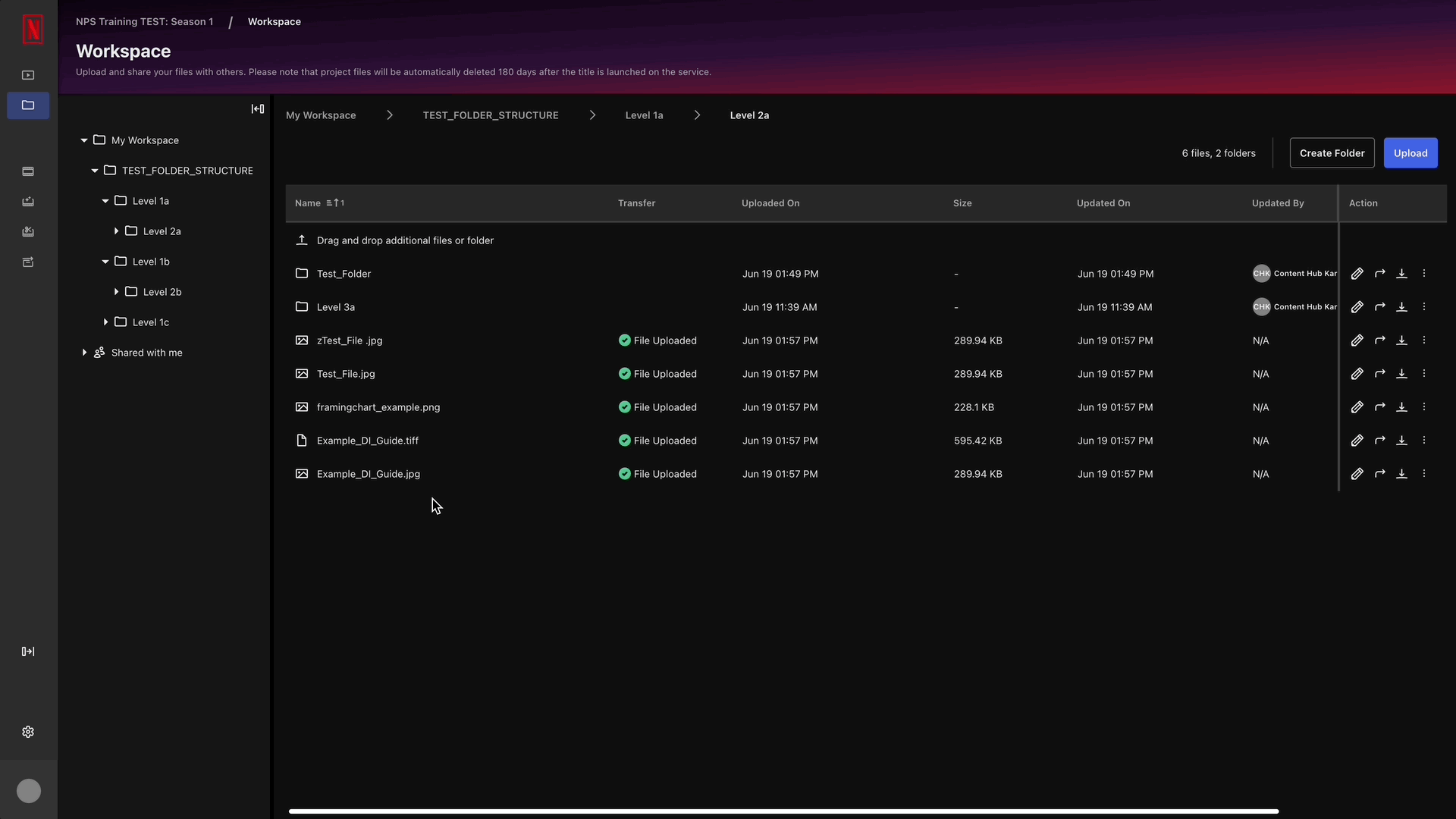Click the rename pencil icon for Test_Folder

click(1357, 274)
